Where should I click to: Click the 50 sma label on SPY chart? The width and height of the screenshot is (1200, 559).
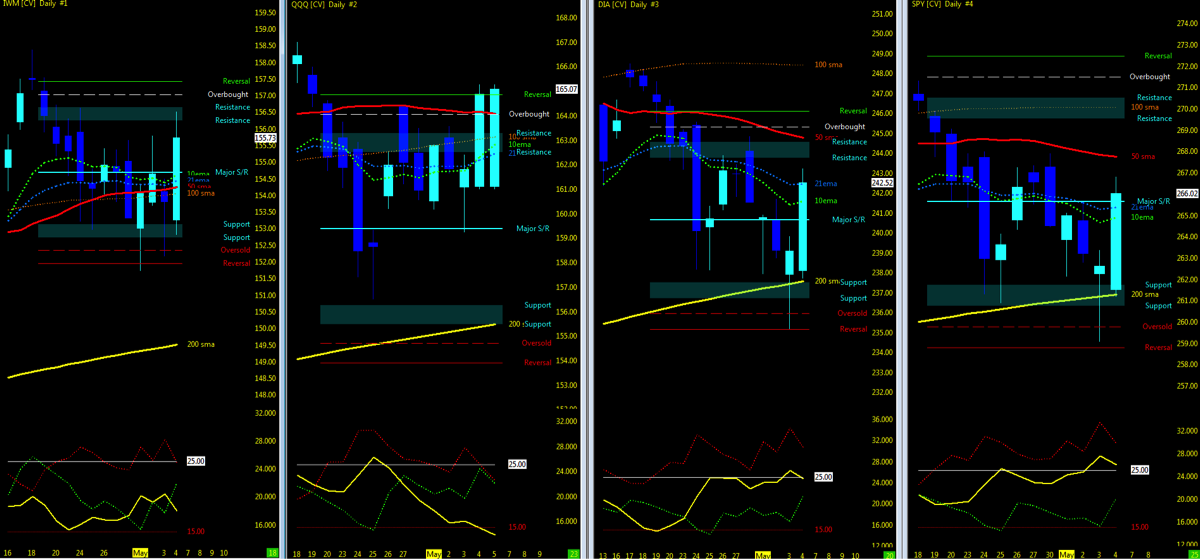(1142, 156)
